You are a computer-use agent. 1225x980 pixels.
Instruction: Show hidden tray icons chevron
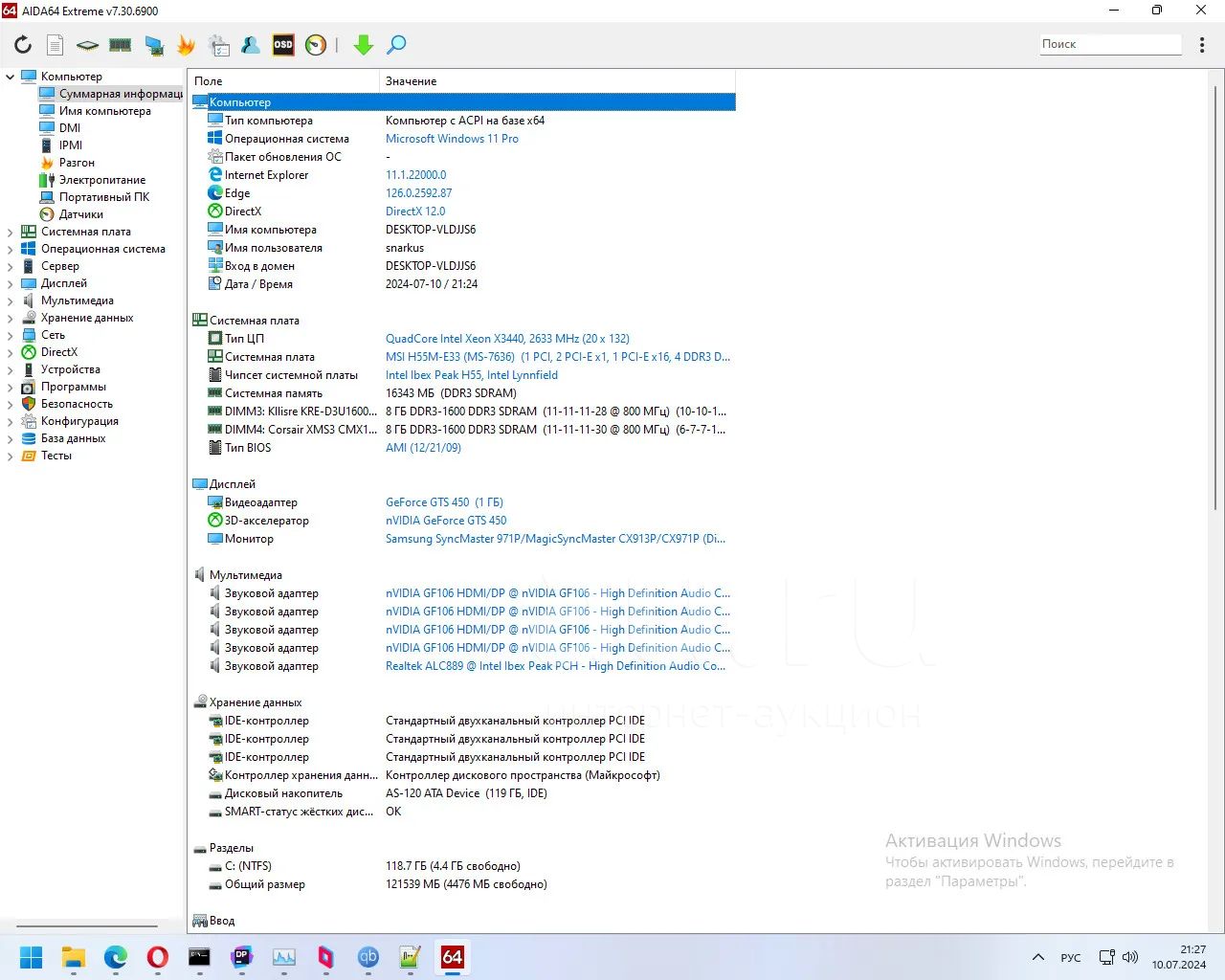coord(1038,957)
